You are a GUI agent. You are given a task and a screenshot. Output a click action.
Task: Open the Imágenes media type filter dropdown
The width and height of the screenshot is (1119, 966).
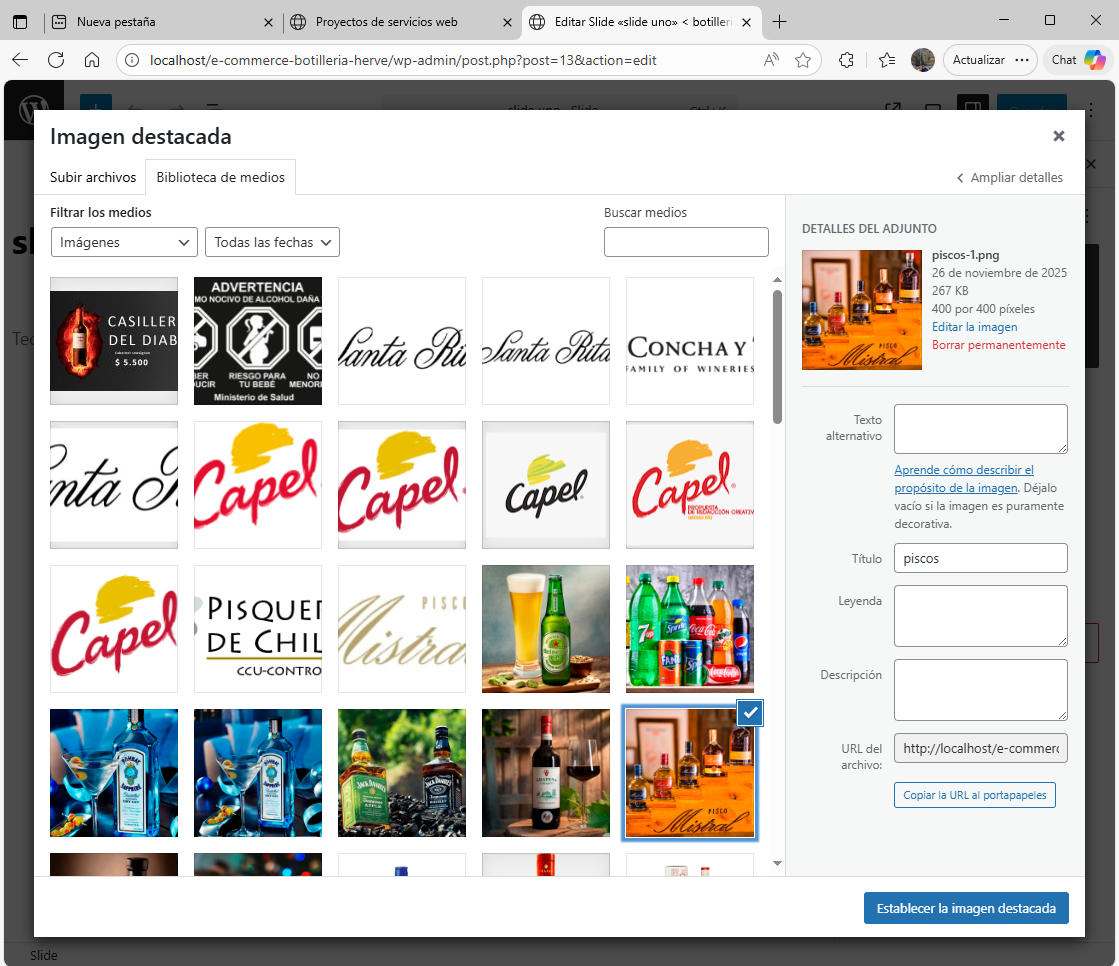(x=124, y=242)
